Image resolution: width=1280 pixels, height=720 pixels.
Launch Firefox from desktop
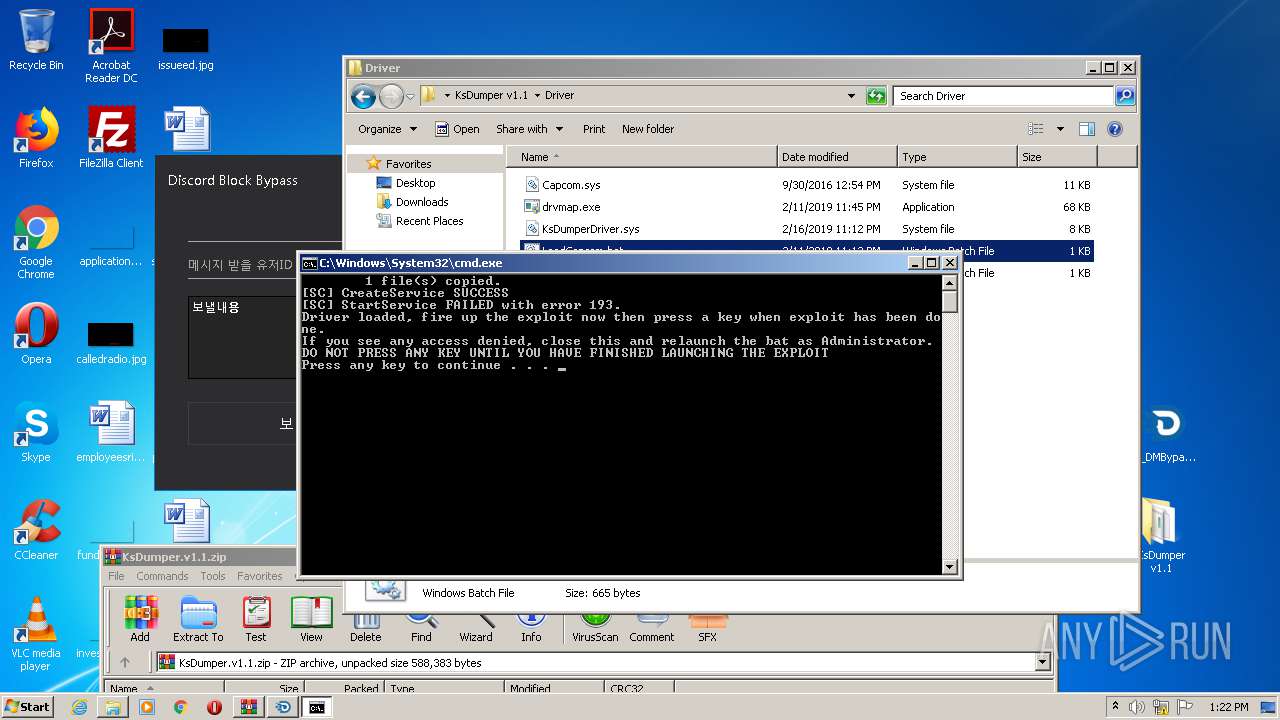click(36, 138)
